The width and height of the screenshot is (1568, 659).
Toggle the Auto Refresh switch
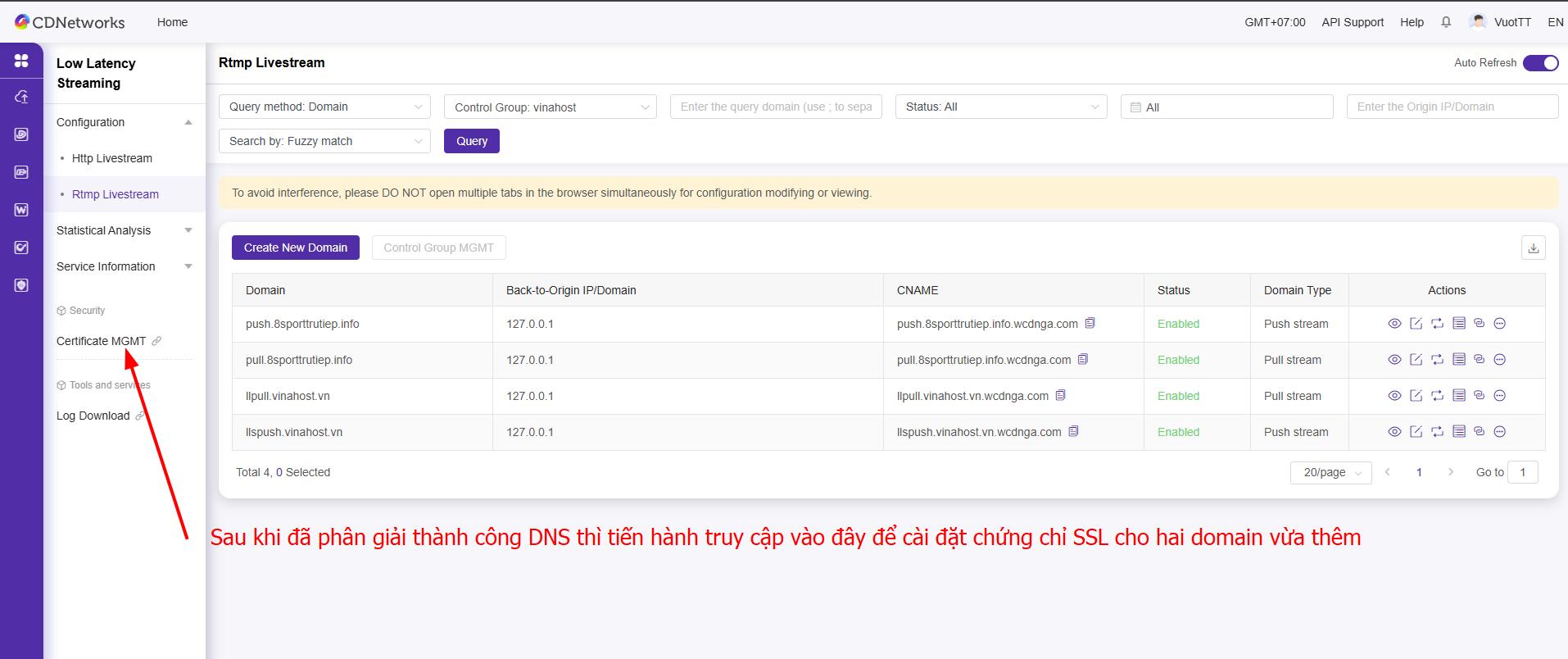point(1540,63)
